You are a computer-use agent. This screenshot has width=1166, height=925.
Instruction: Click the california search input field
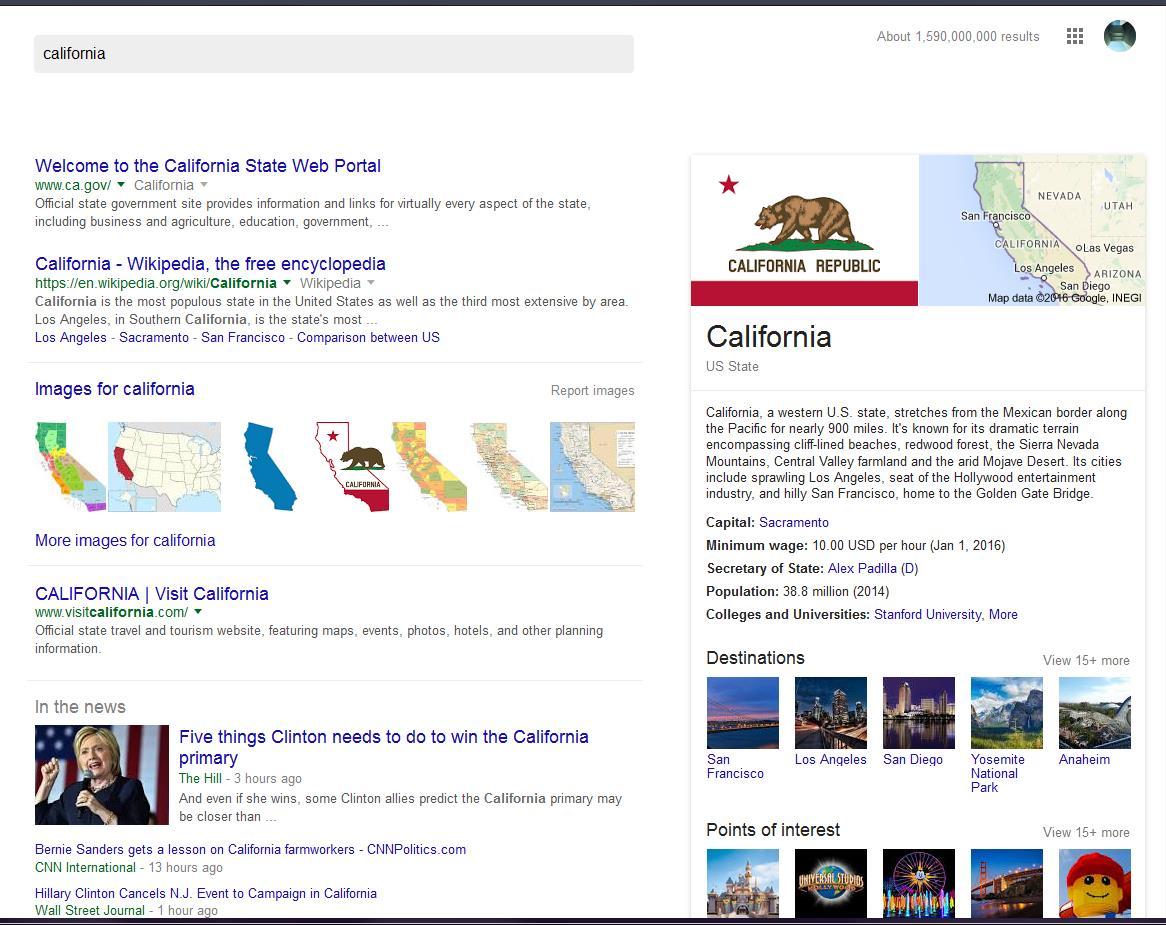[334, 54]
